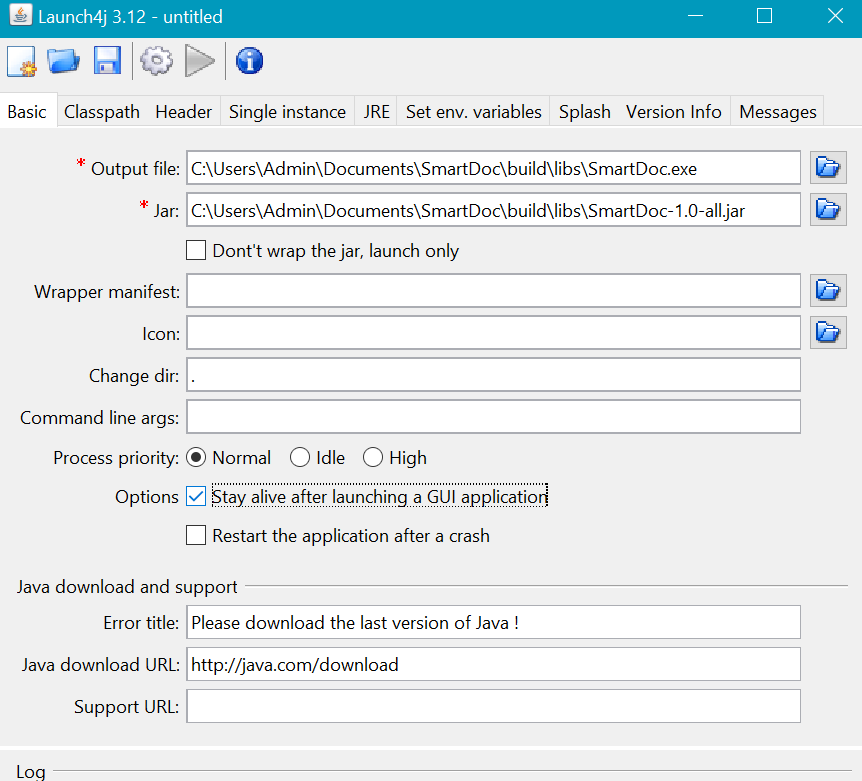Click the Icon path text field
Image resolution: width=862 pixels, height=781 pixels.
point(493,333)
